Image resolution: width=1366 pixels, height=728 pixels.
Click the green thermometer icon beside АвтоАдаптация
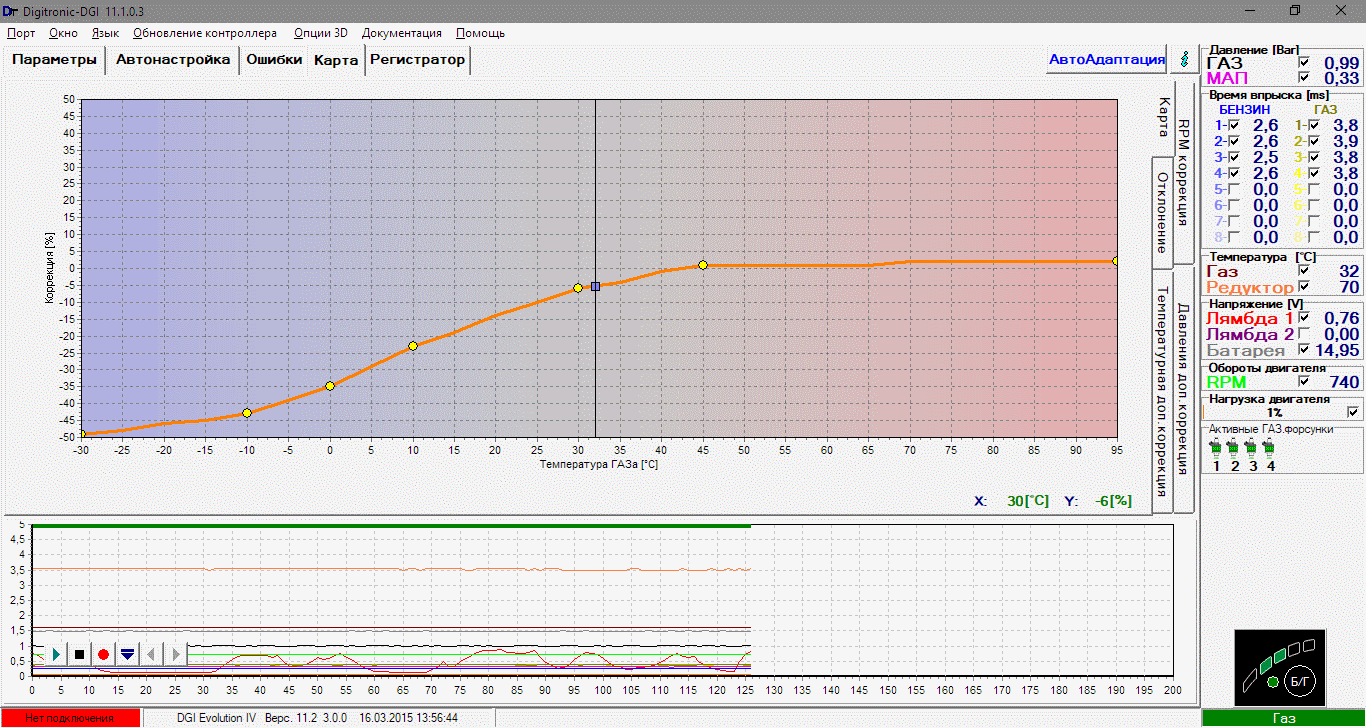click(x=1185, y=60)
